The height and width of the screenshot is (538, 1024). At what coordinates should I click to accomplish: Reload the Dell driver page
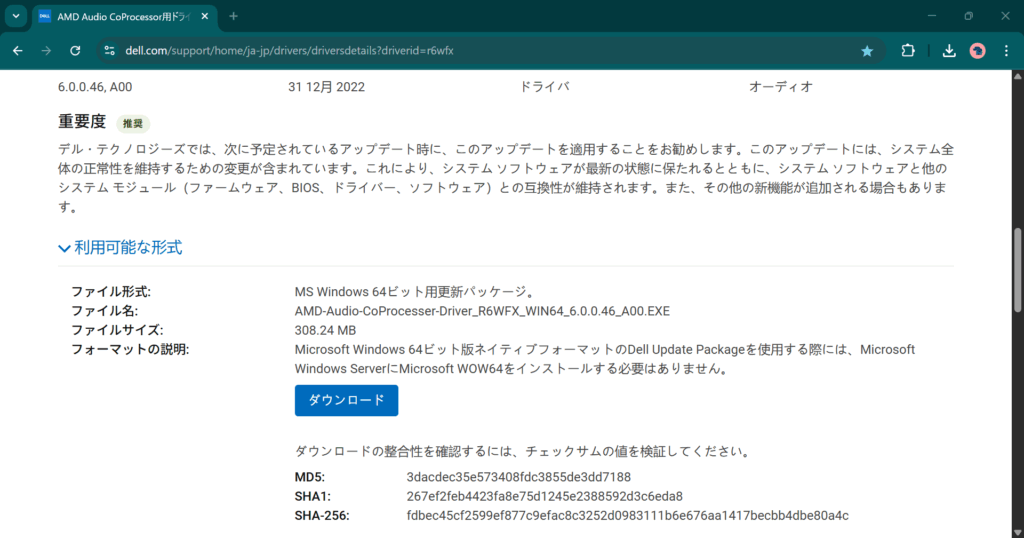(75, 51)
